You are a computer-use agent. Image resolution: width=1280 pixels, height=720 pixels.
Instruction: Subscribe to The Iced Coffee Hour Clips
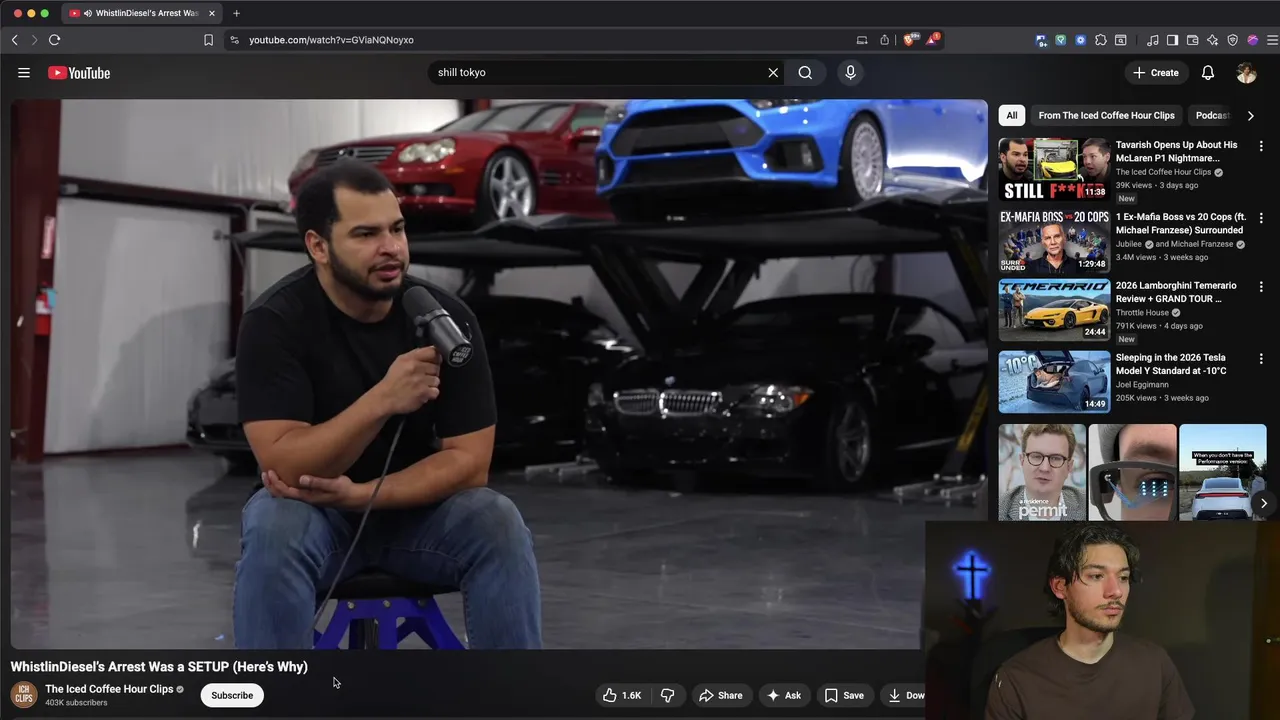coord(232,695)
